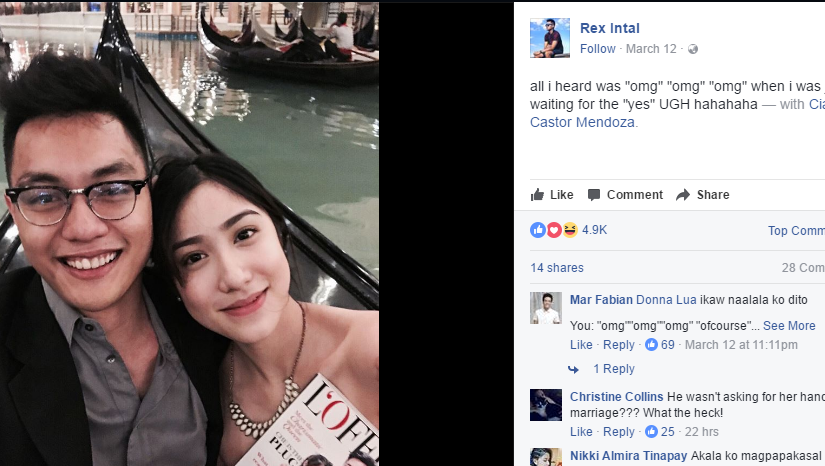
Task: Click the public globe privacy icon
Action: pos(693,49)
